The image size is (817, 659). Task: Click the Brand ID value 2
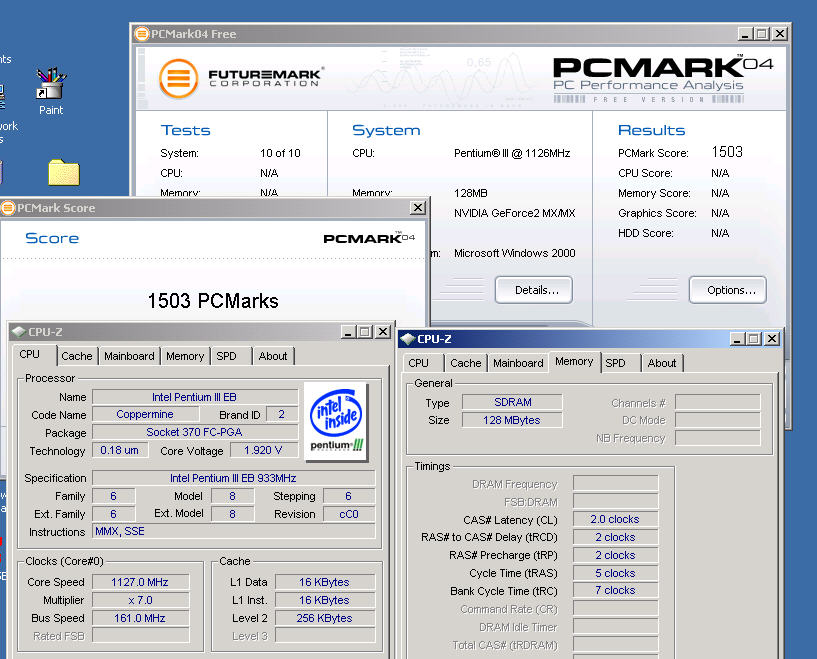click(281, 415)
